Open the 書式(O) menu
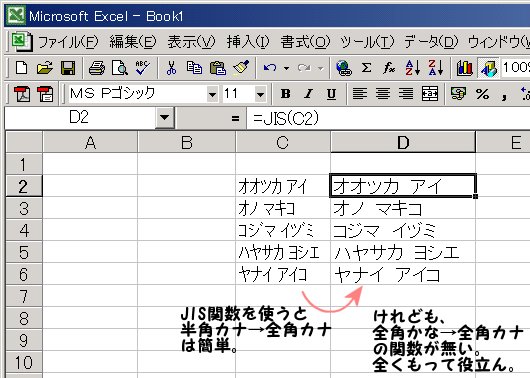This screenshot has height=378, width=530. pyautogui.click(x=305, y=42)
